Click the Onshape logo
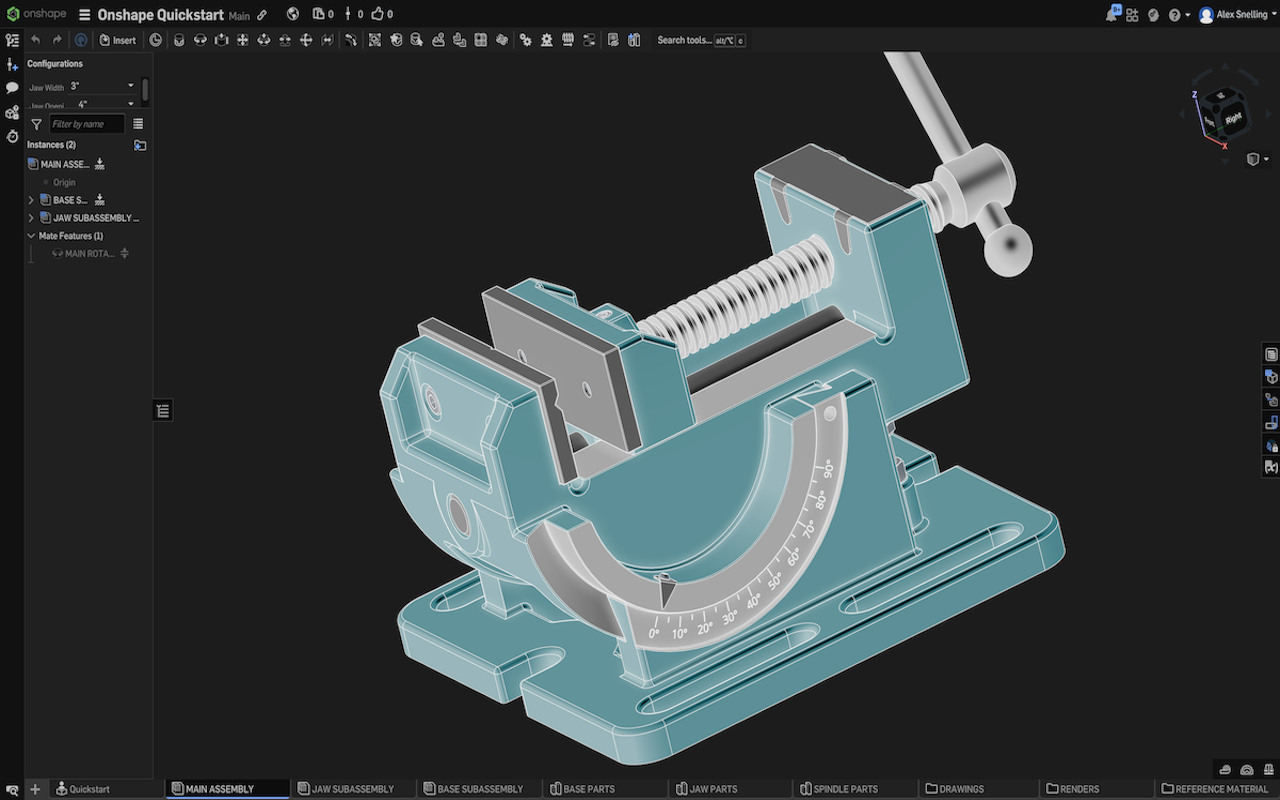The width and height of the screenshot is (1280, 800). point(39,15)
